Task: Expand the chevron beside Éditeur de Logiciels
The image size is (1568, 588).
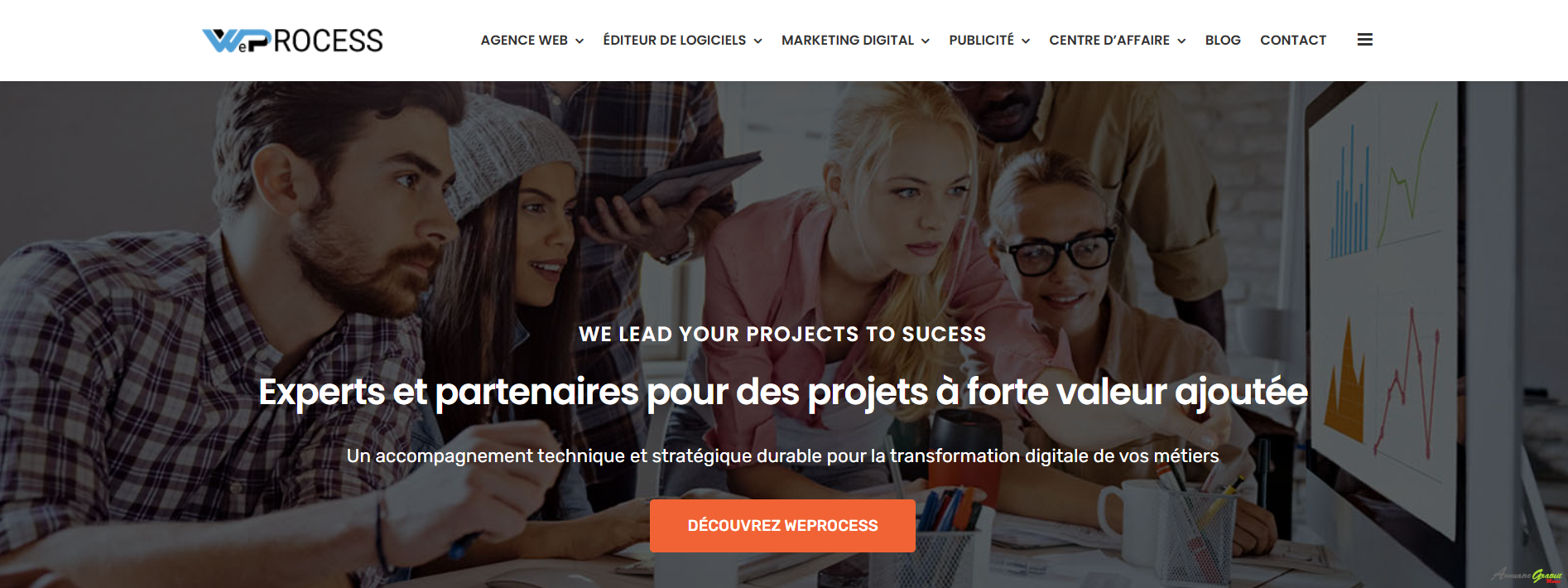Action: tap(758, 41)
